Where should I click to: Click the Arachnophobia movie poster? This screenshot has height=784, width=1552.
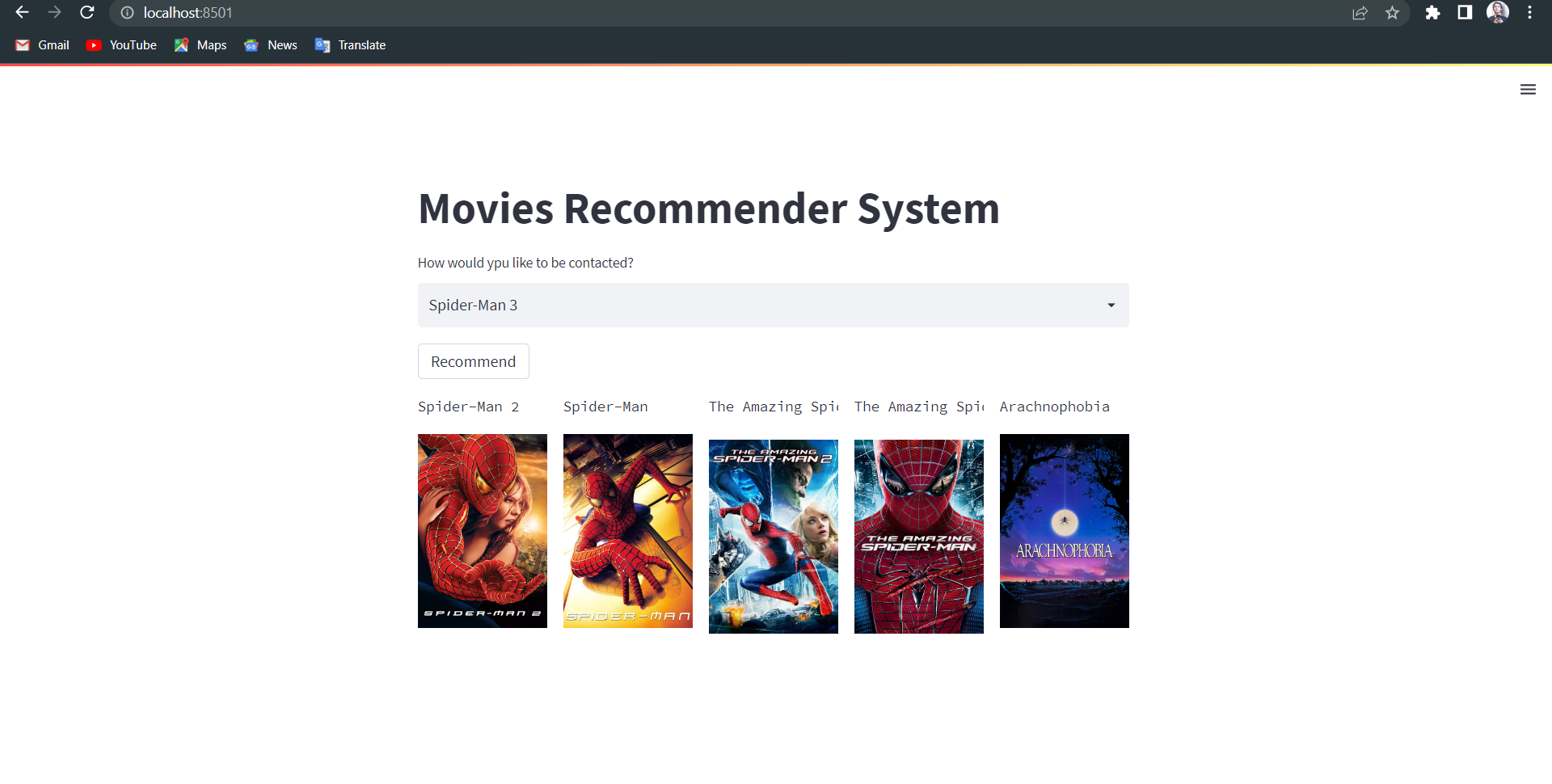pos(1064,531)
